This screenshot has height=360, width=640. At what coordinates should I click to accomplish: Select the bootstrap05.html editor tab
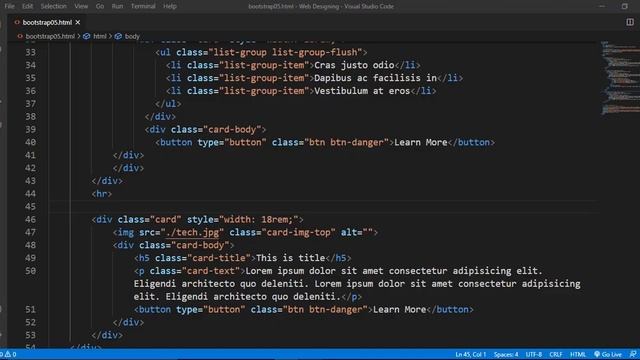click(x=47, y=22)
